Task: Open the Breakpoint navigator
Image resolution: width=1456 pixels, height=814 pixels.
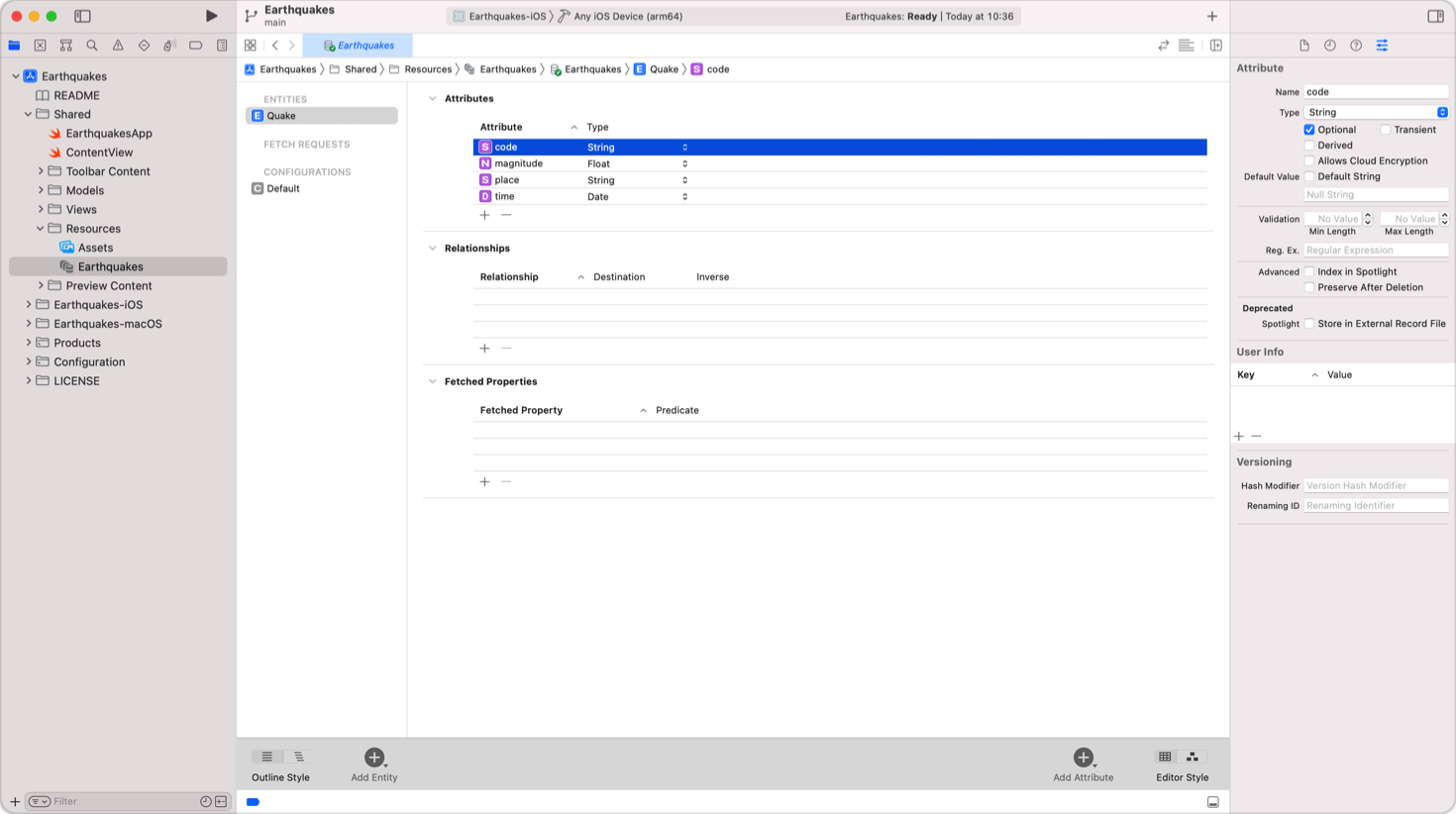Action: pos(195,46)
